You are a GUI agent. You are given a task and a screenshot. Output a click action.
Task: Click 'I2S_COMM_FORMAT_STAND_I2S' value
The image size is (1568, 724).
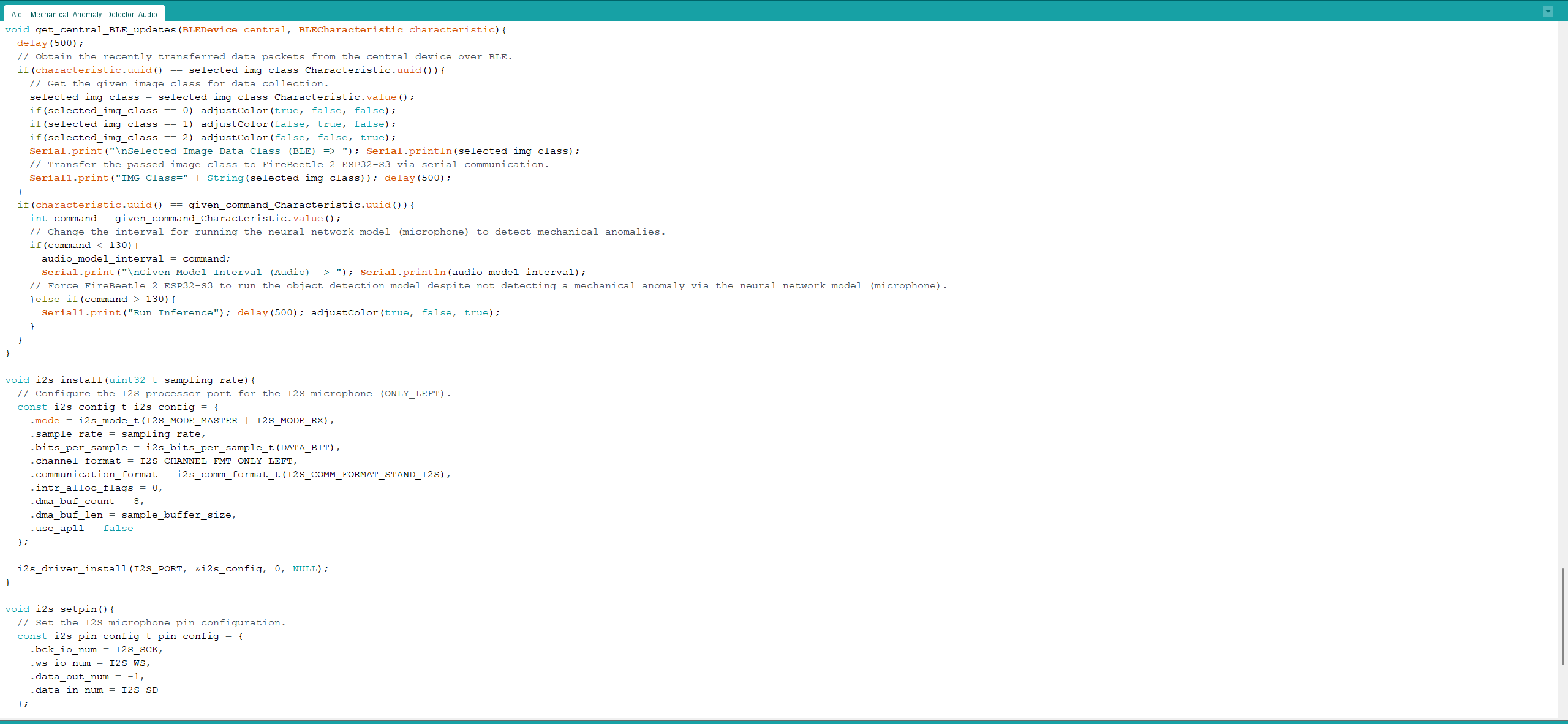tap(363, 474)
